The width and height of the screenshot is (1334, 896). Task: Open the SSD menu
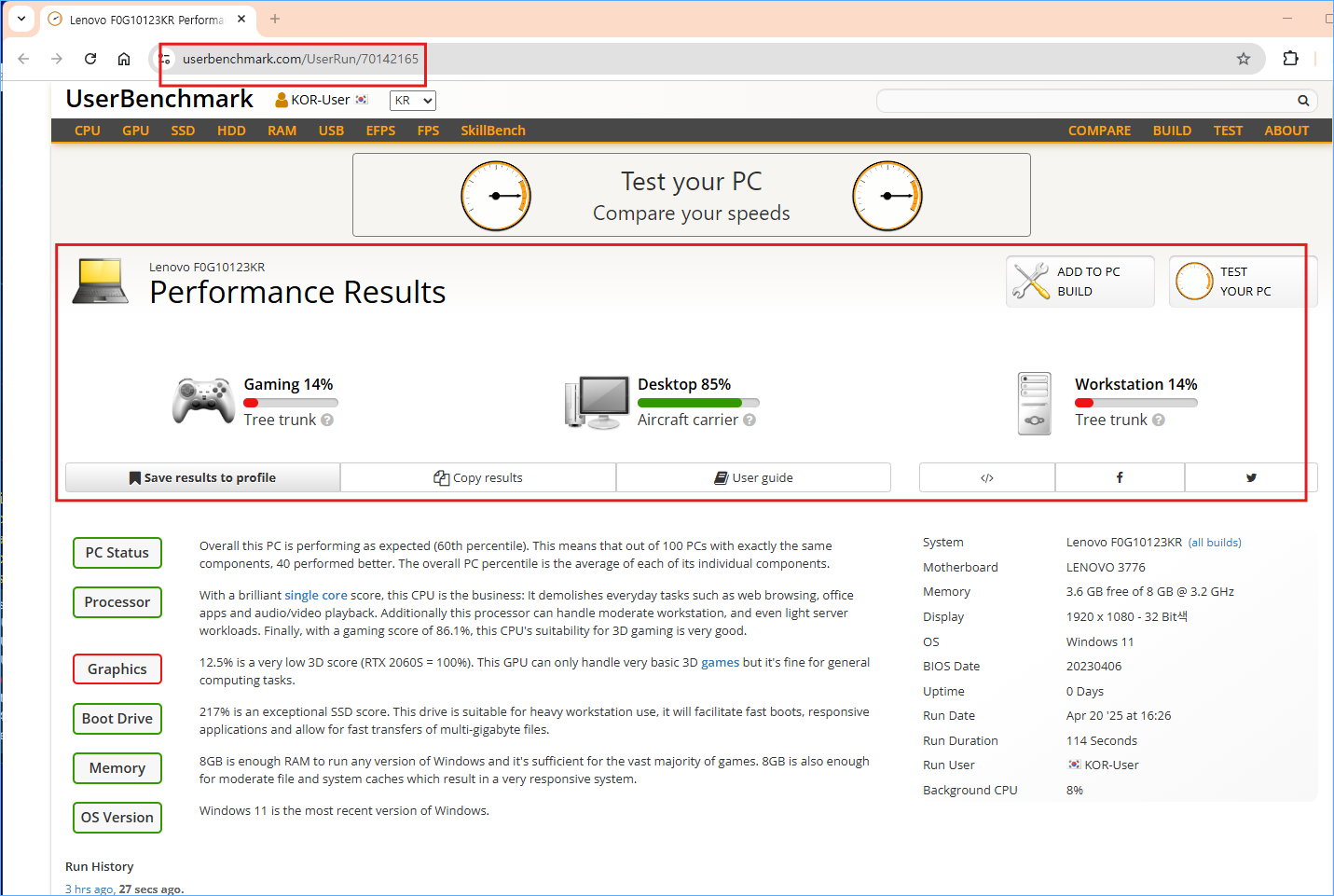tap(183, 131)
